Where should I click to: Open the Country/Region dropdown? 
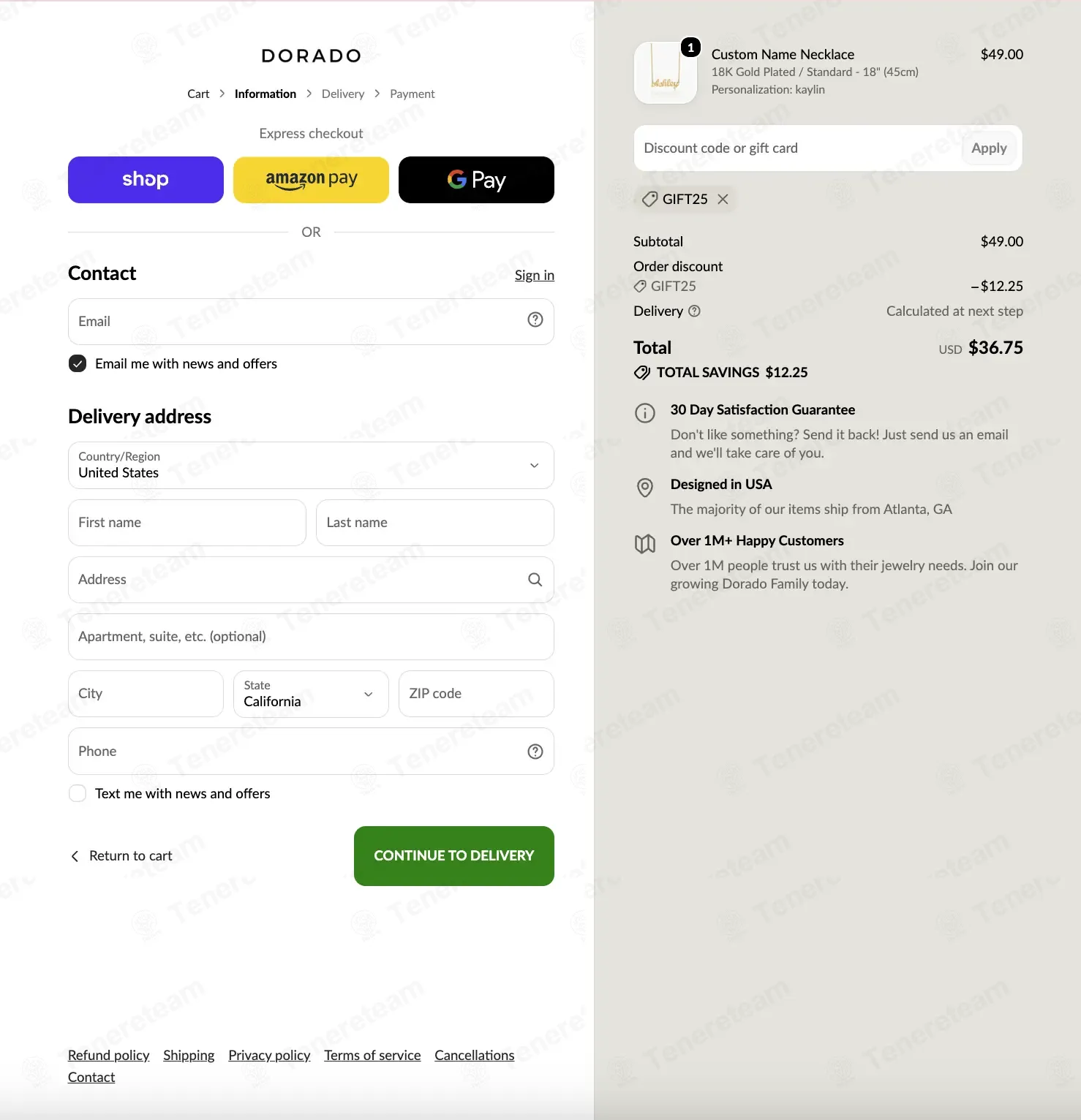coord(311,465)
